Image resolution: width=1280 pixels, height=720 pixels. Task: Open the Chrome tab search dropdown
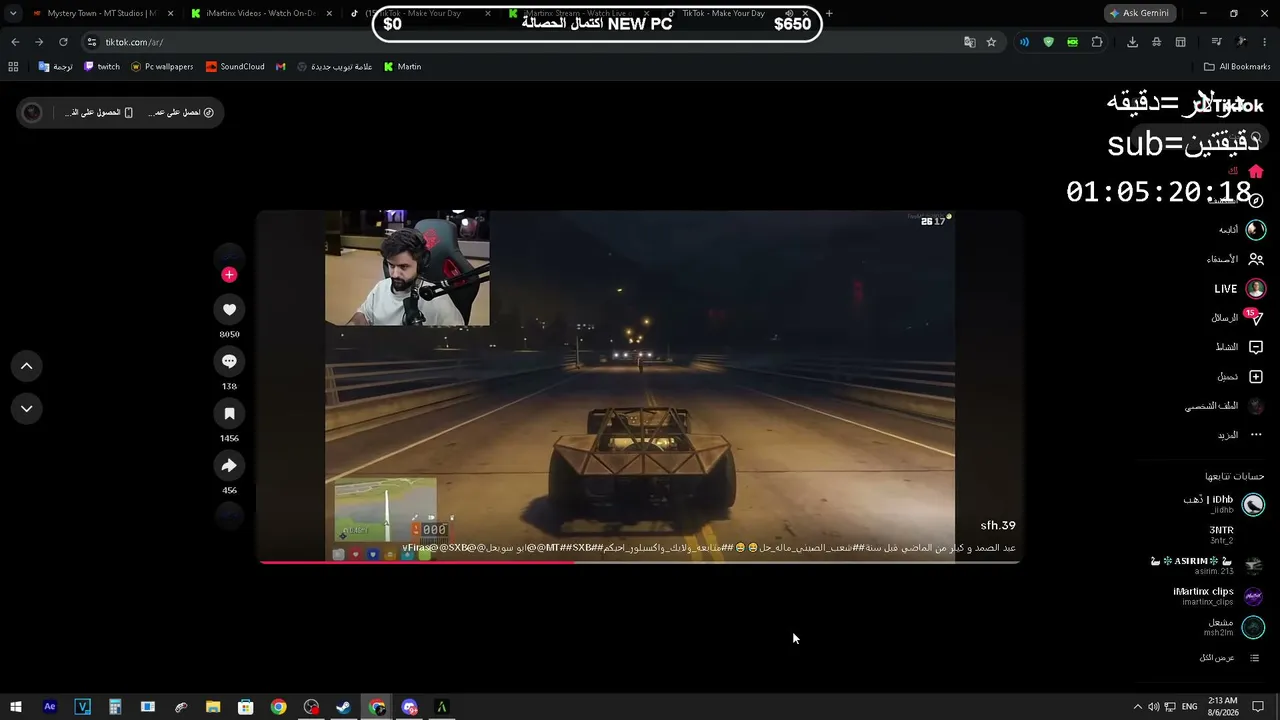coord(13,13)
